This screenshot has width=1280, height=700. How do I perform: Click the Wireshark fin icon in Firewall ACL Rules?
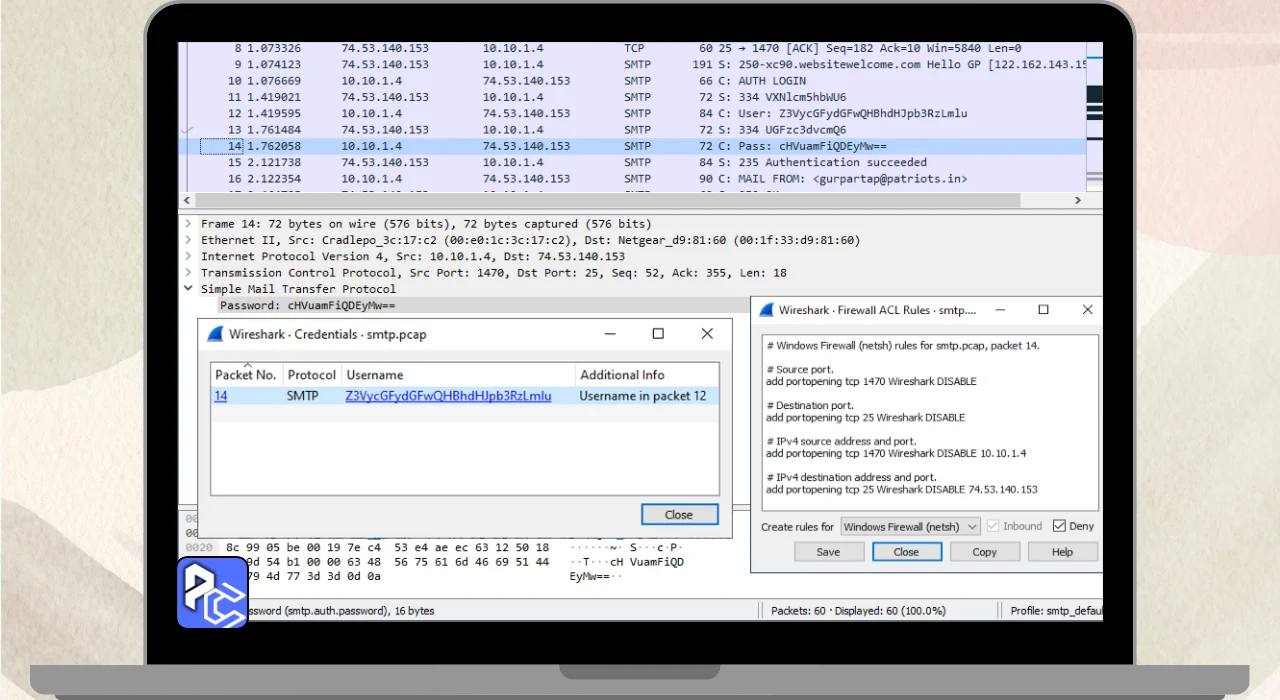(766, 310)
